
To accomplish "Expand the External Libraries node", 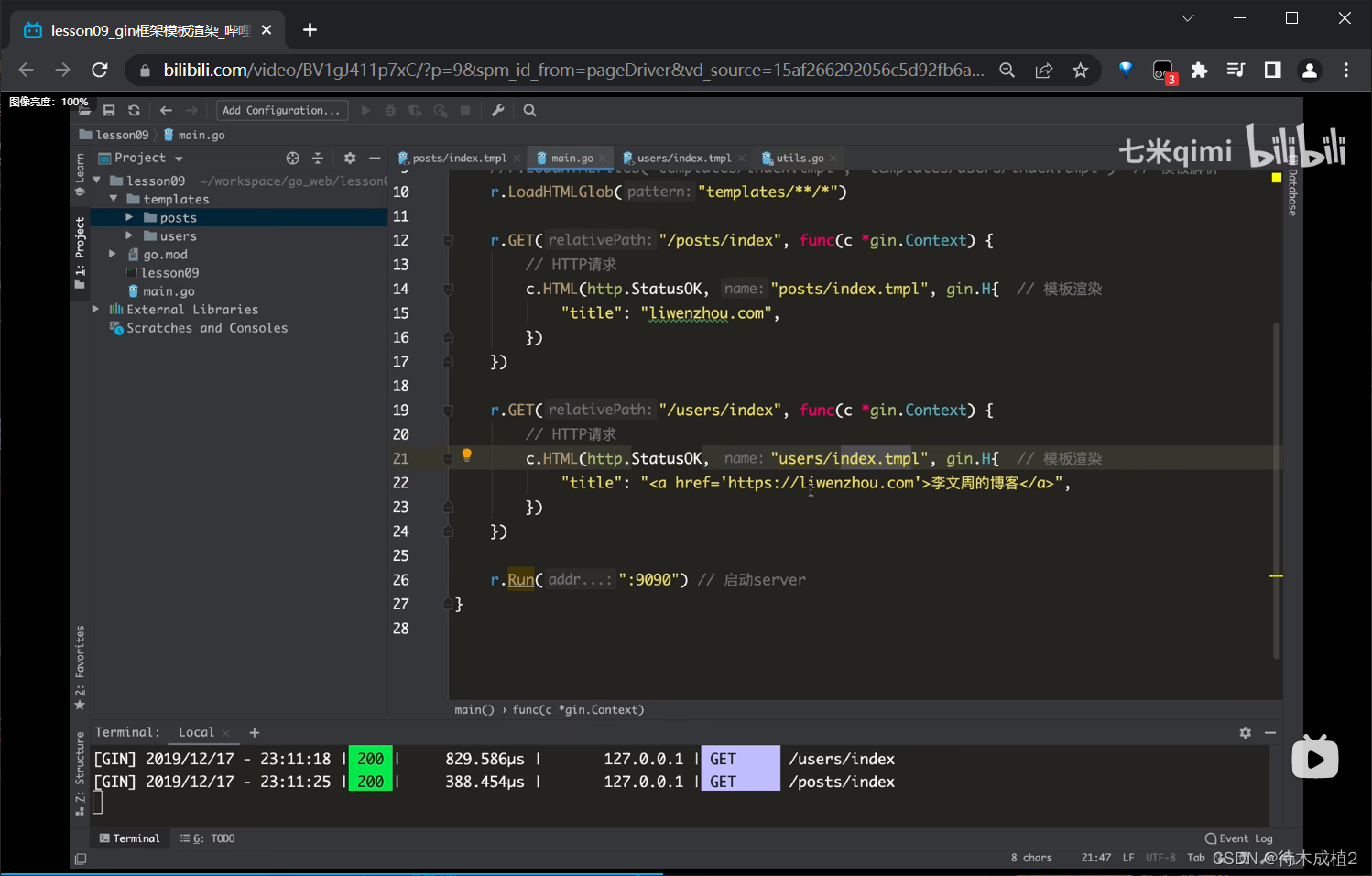I will 96,310.
